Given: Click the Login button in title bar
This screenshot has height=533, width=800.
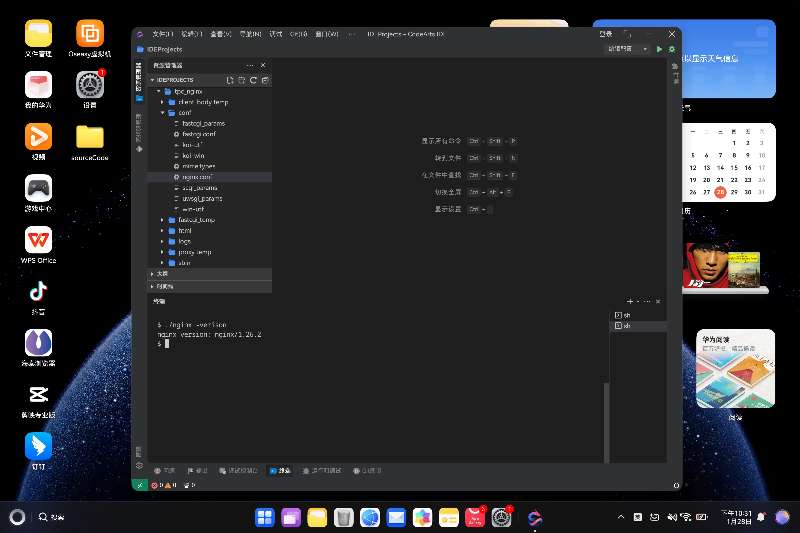Looking at the screenshot, I should tap(606, 34).
